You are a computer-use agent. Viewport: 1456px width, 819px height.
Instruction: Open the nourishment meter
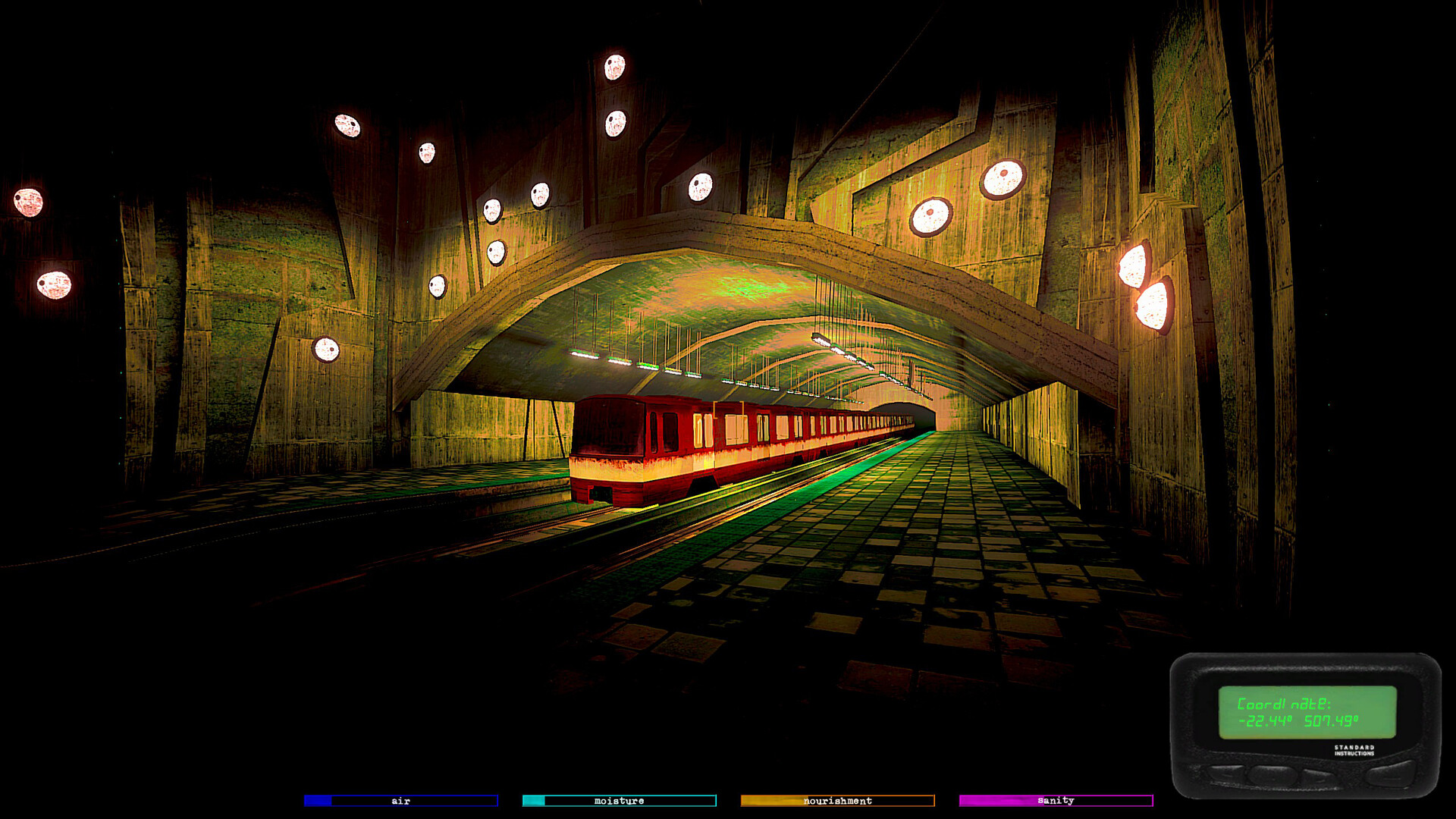coord(837,800)
